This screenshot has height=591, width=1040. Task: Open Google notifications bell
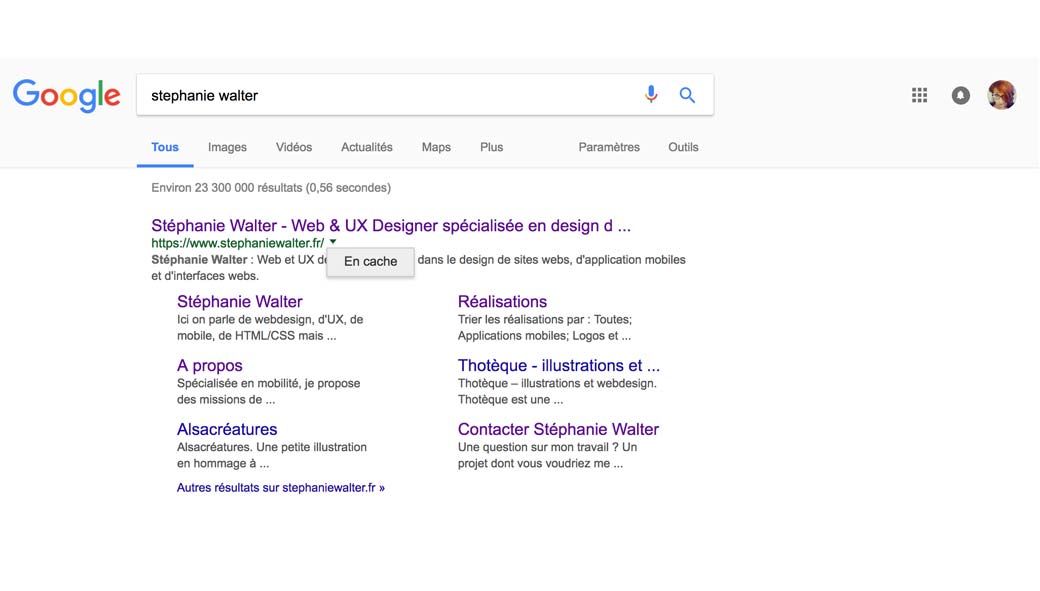tap(960, 95)
